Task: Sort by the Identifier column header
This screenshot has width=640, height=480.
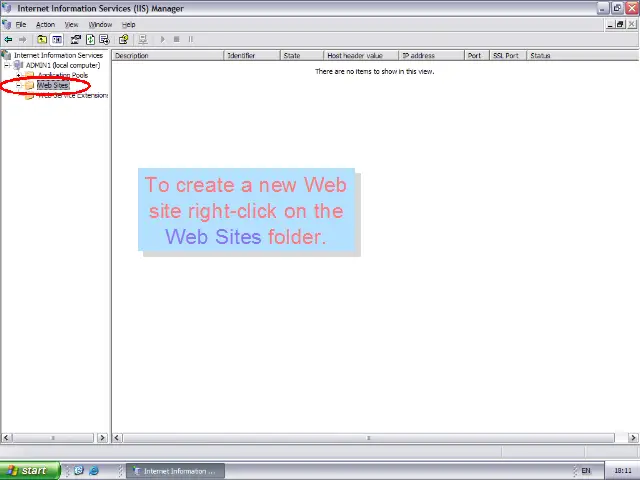Action: pyautogui.click(x=252, y=56)
